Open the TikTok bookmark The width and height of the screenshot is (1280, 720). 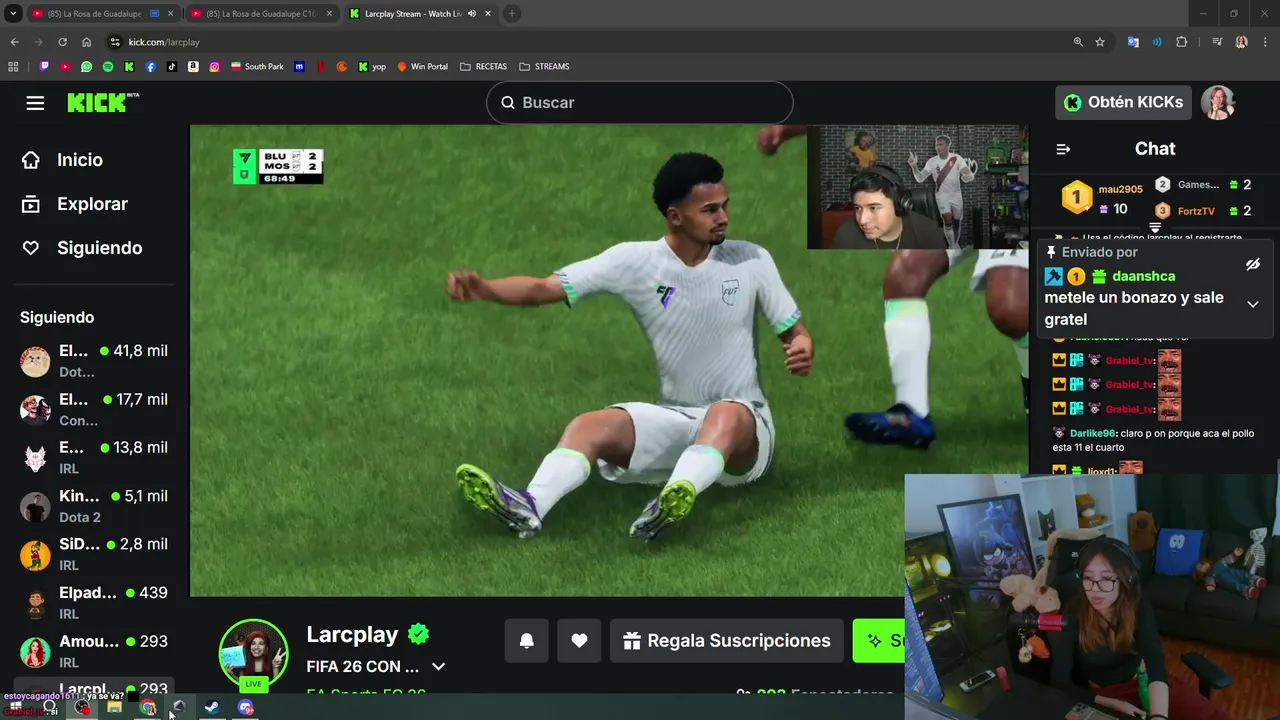(172, 67)
